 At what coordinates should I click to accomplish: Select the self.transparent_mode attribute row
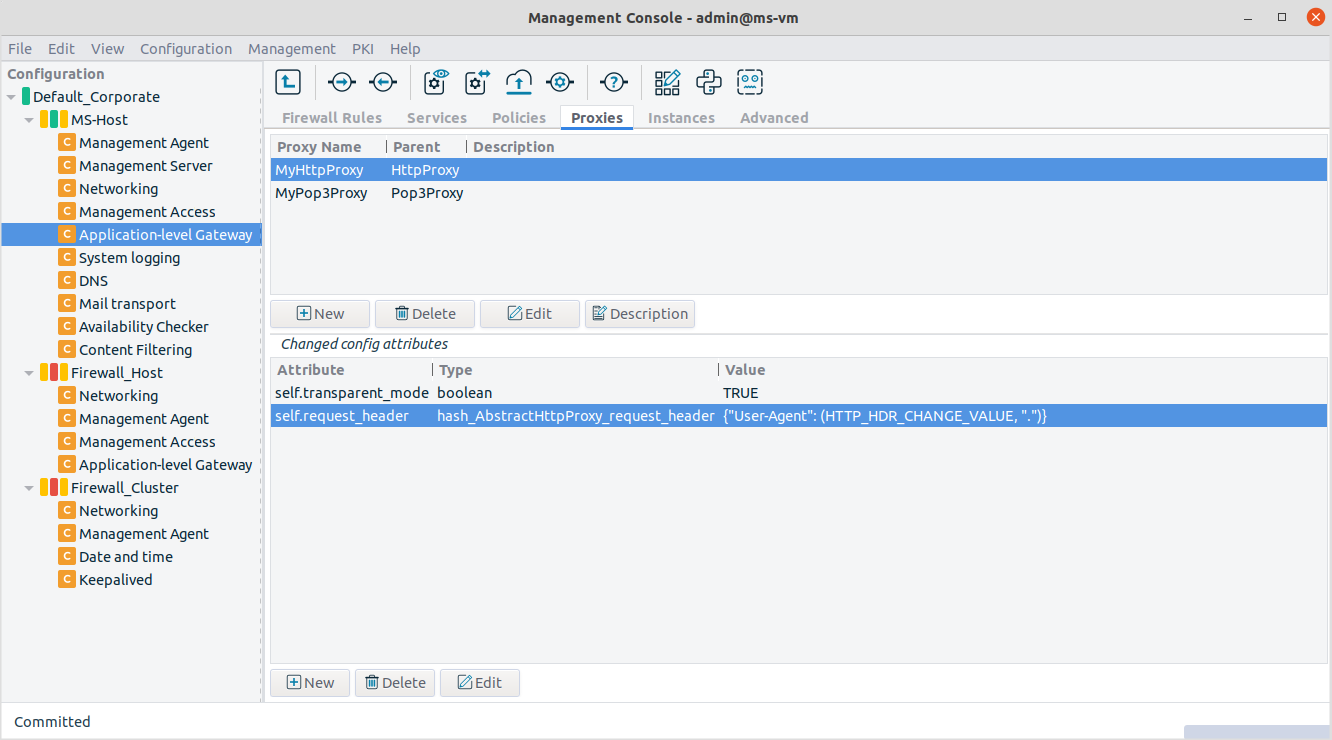799,393
